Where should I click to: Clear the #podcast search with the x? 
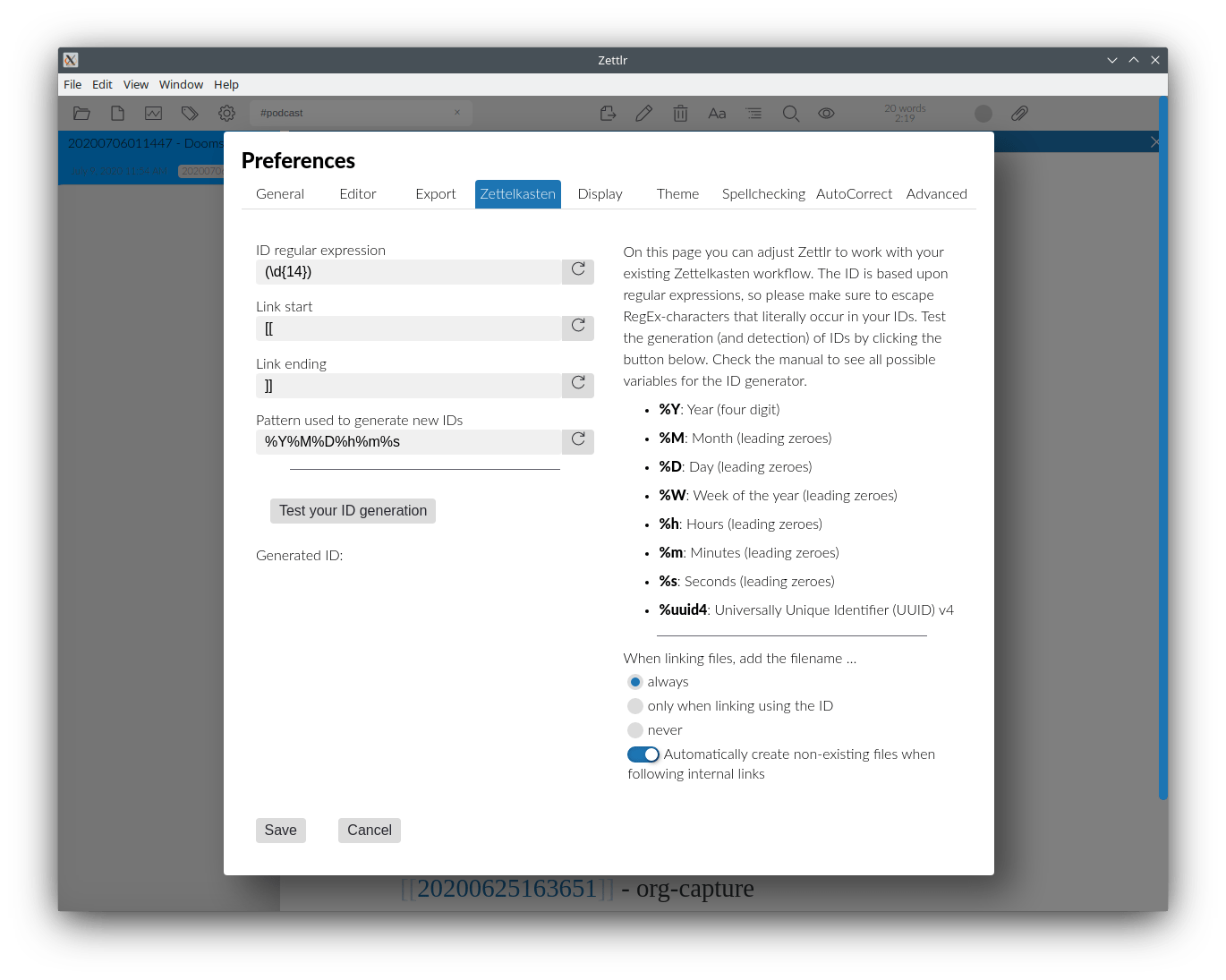pos(457,113)
